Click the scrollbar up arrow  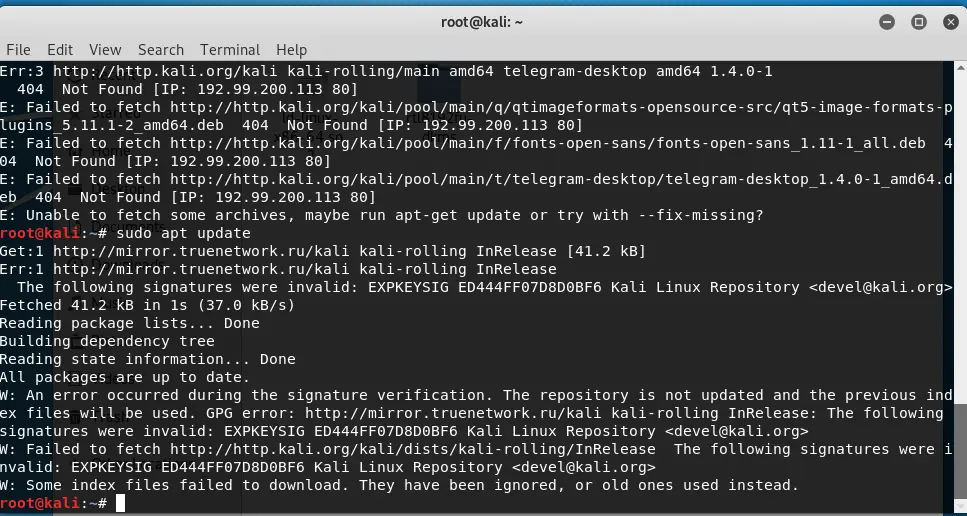[961, 67]
